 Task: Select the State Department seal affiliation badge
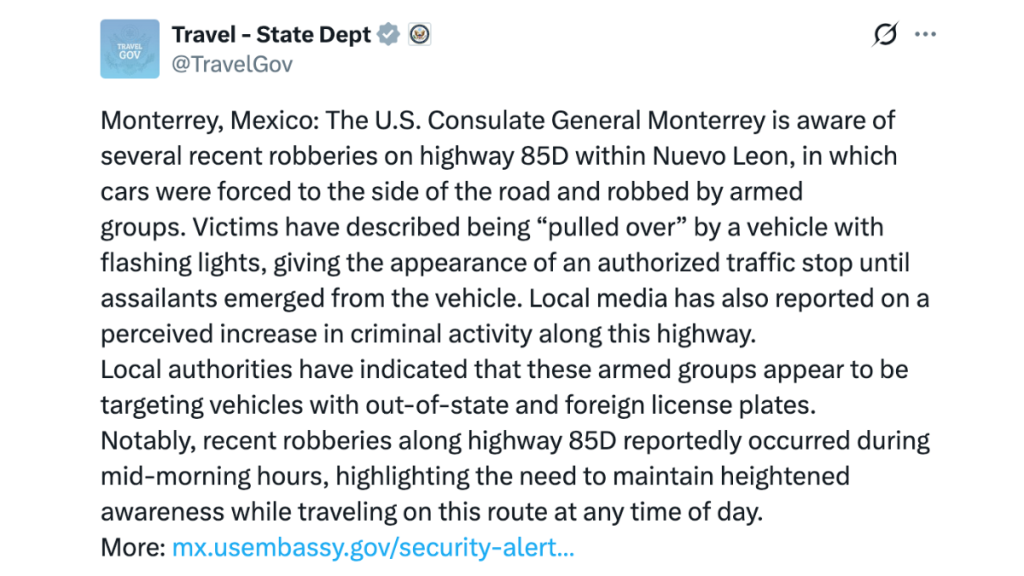click(x=420, y=33)
